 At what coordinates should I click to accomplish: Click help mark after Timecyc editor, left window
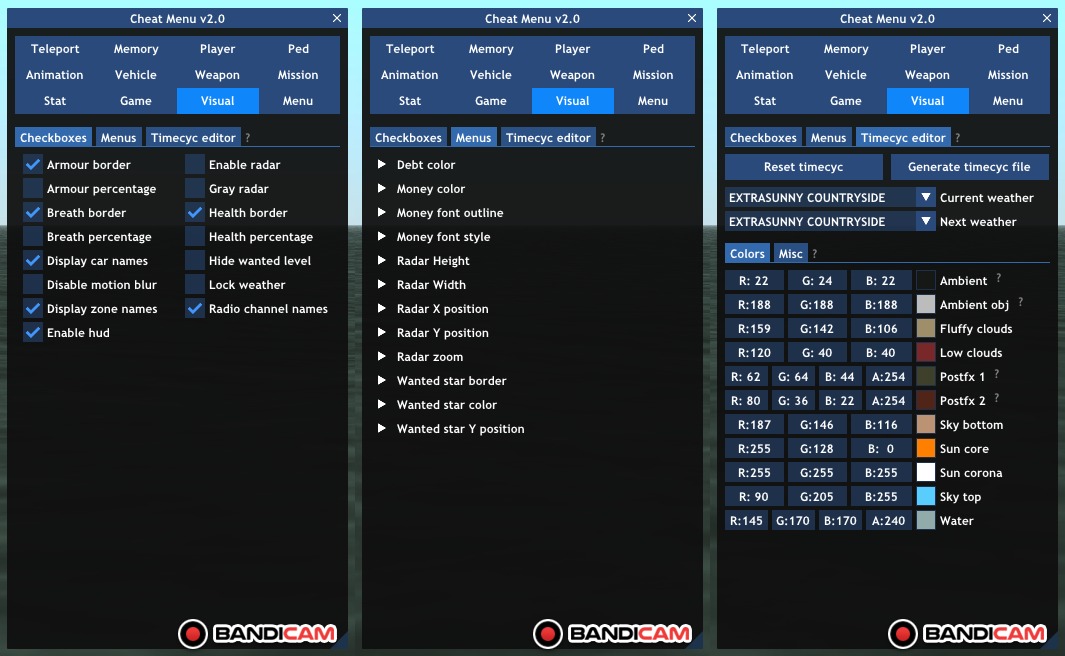pos(247,137)
